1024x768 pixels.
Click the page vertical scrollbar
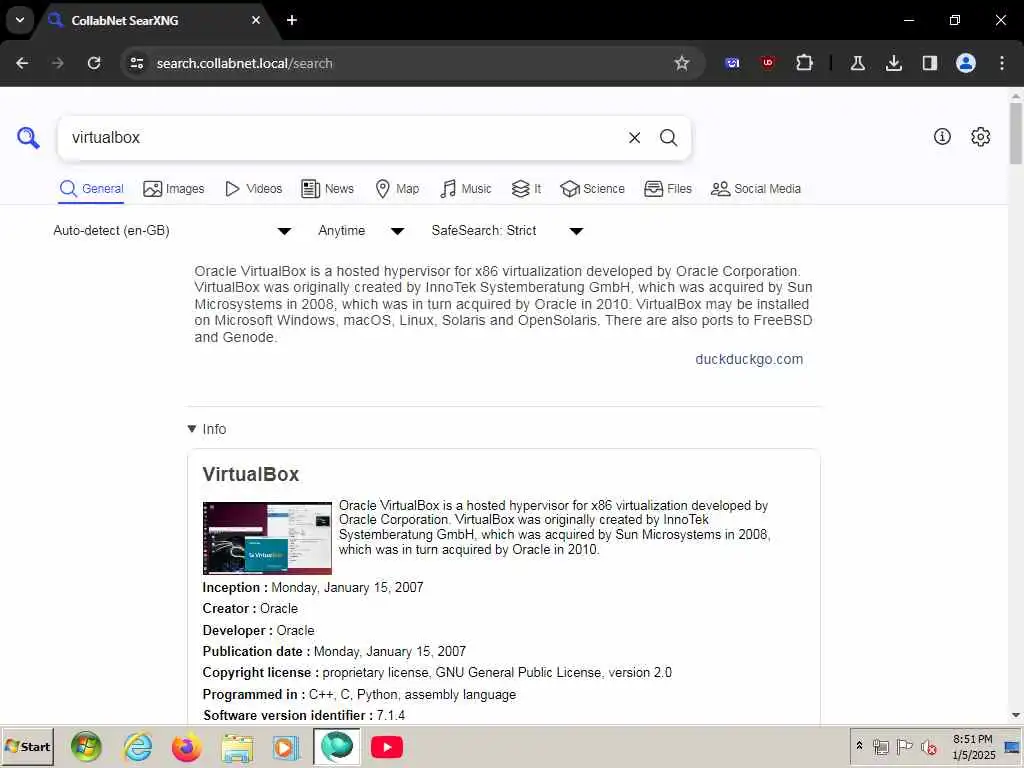1016,134
